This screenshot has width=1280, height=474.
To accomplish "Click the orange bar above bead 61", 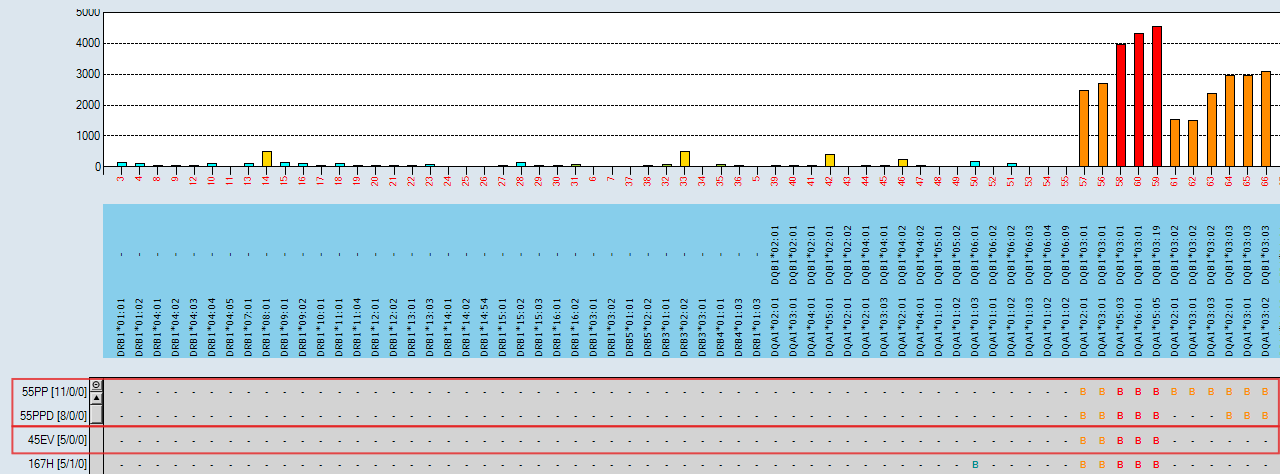I will pos(1175,142).
